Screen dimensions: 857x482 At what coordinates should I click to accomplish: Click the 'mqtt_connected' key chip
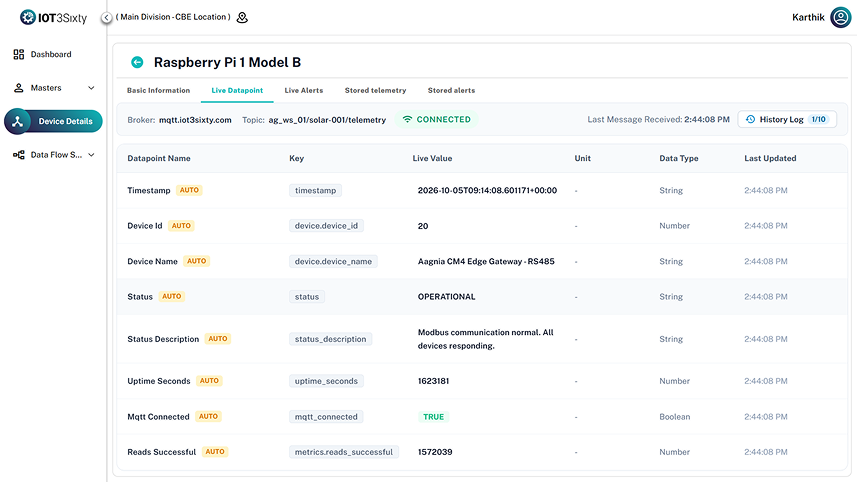(326, 416)
